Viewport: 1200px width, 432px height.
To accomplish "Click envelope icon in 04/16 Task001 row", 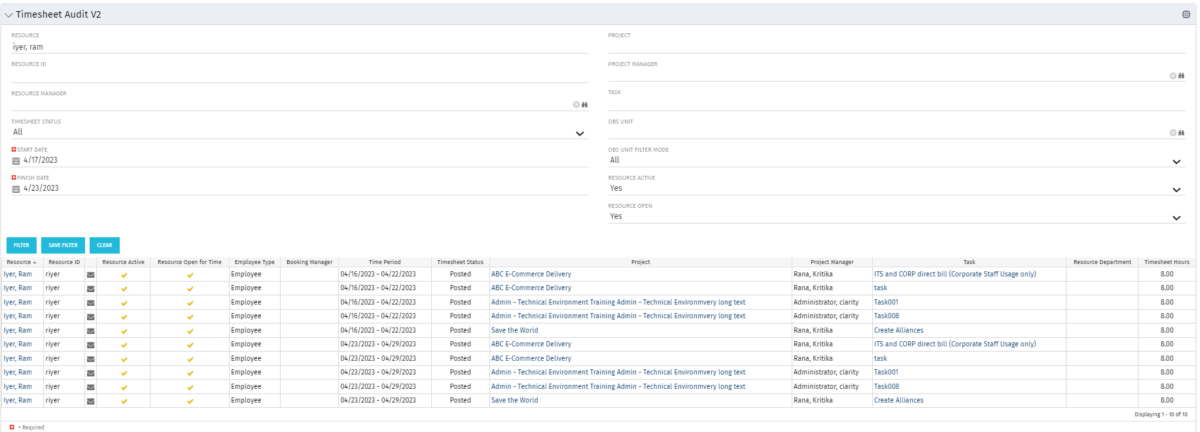I will [x=91, y=301].
